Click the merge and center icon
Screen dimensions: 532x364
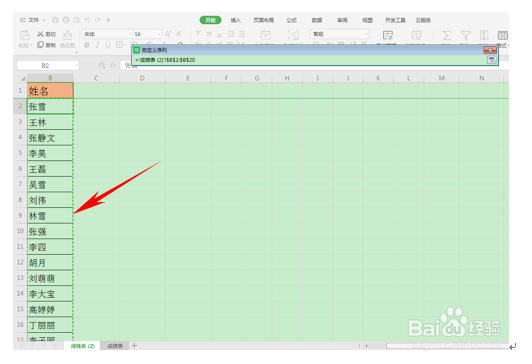[265, 35]
